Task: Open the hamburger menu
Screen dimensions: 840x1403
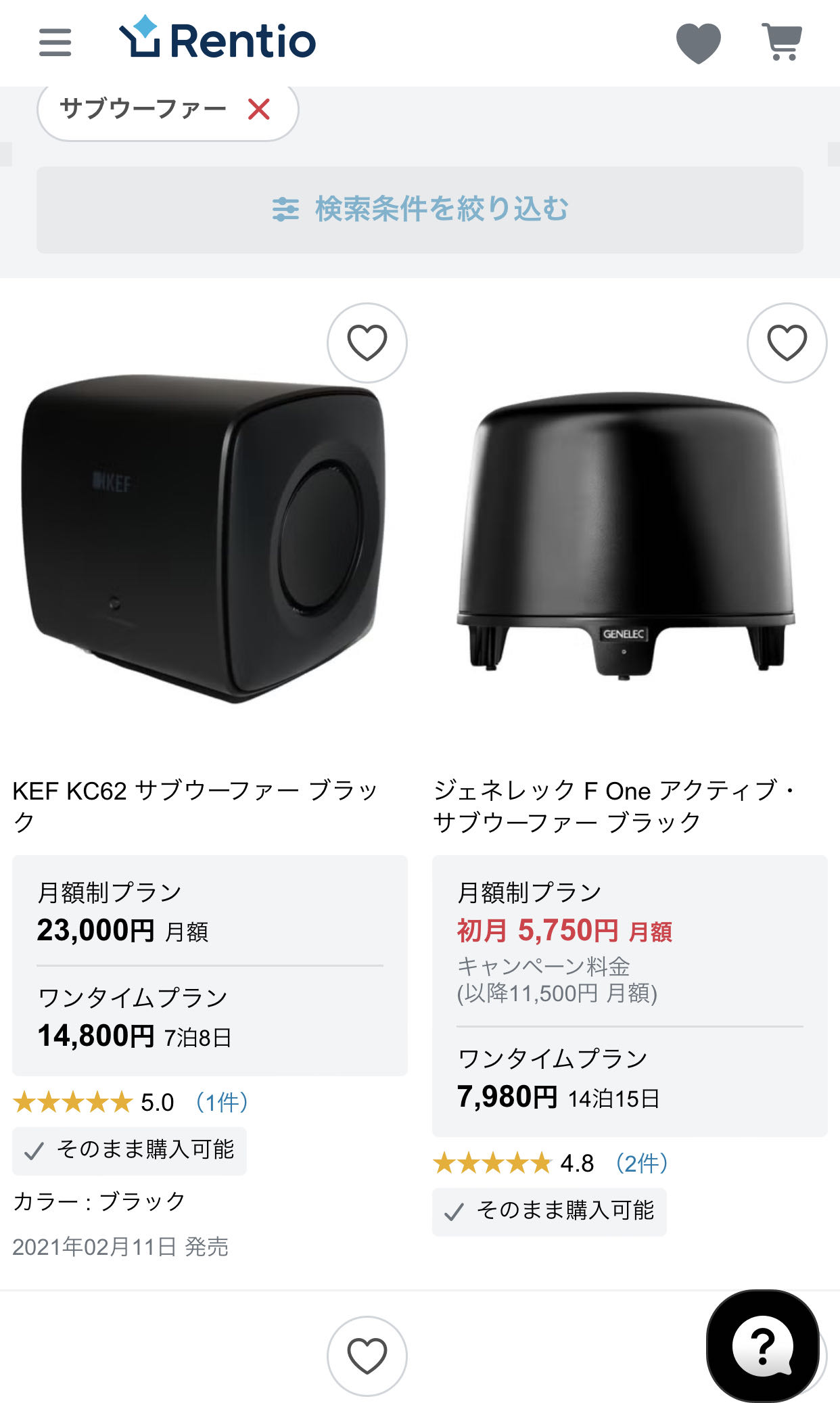Action: pyautogui.click(x=55, y=42)
